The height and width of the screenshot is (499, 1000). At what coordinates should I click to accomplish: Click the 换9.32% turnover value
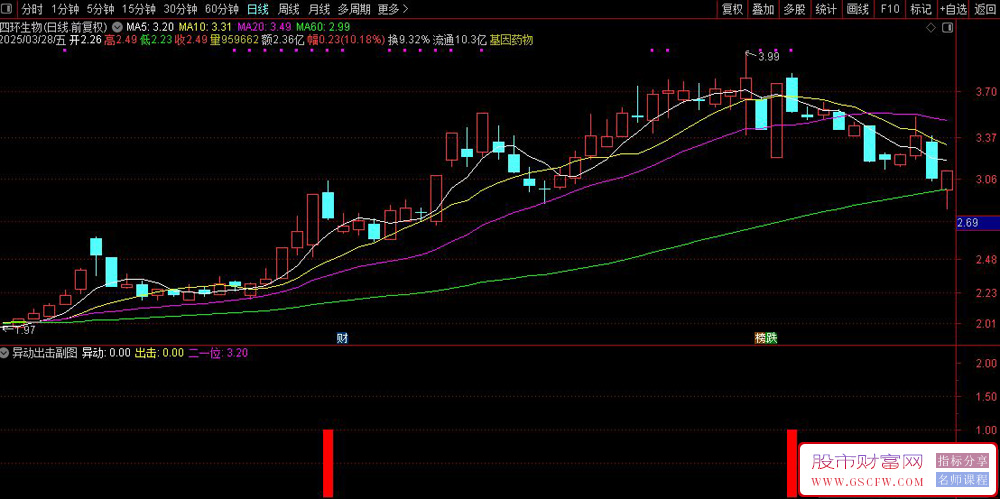click(409, 40)
